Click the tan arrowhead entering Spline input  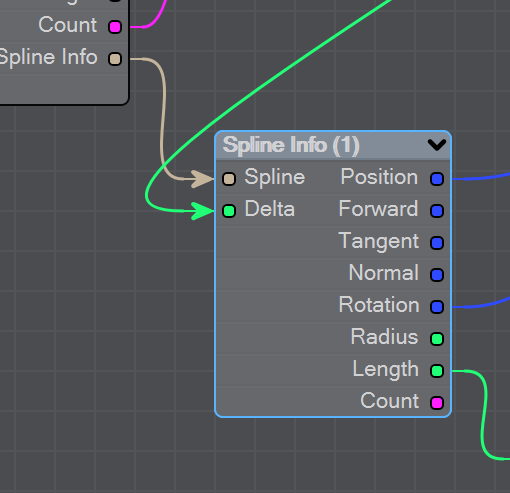pyautogui.click(x=203, y=179)
